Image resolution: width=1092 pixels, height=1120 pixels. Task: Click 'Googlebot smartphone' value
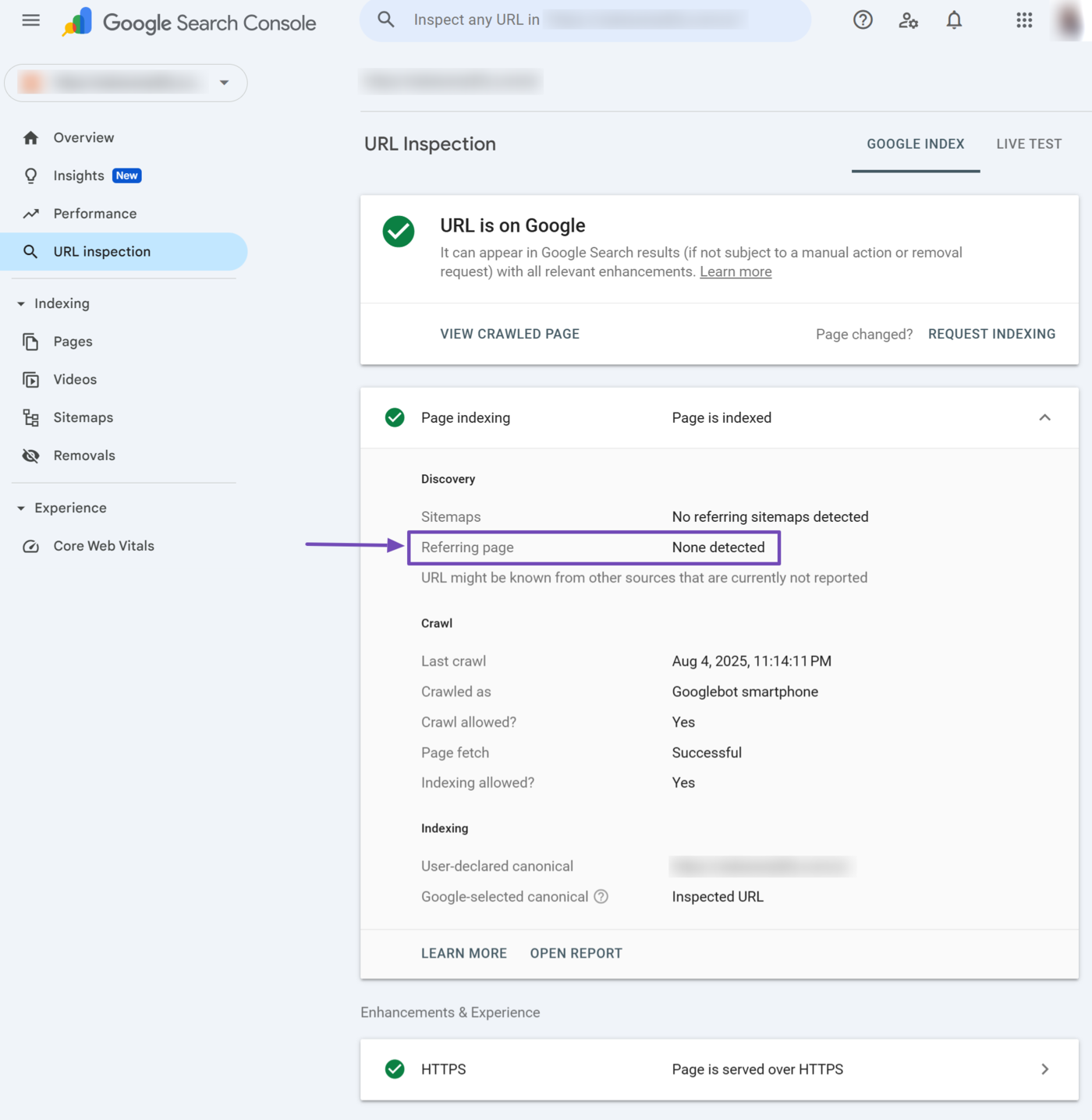[x=745, y=692]
